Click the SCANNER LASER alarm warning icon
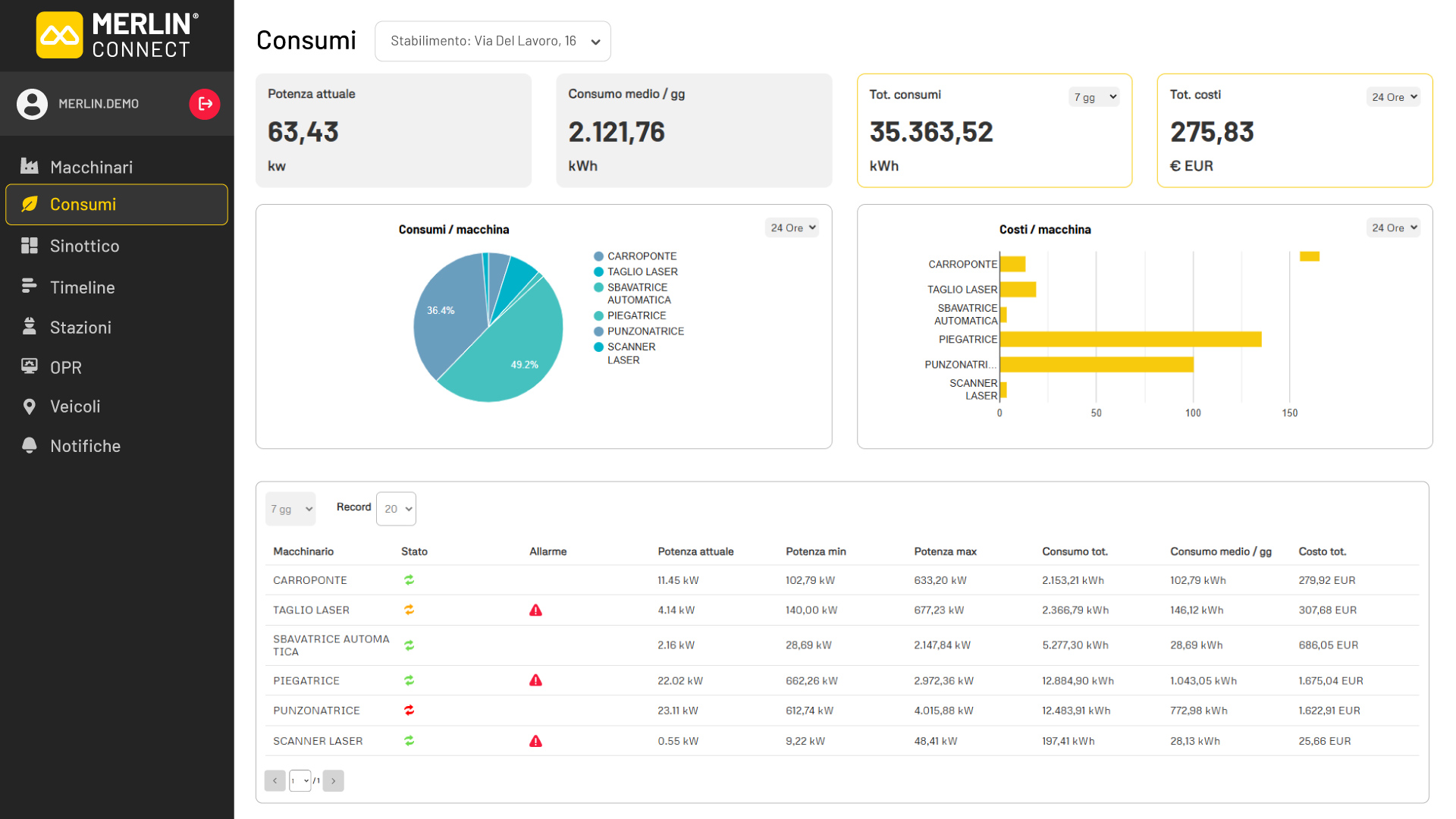Image resolution: width=1456 pixels, height=819 pixels. tap(535, 742)
